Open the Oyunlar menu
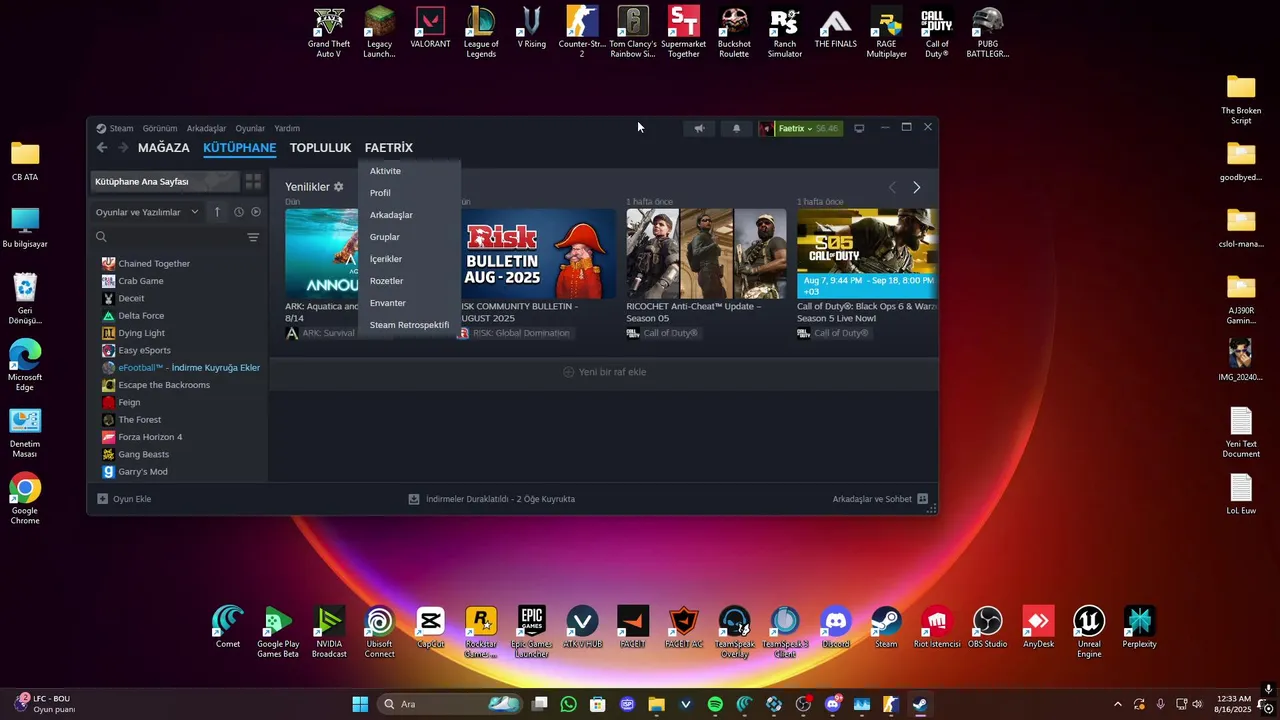The height and width of the screenshot is (720, 1280). click(x=250, y=128)
